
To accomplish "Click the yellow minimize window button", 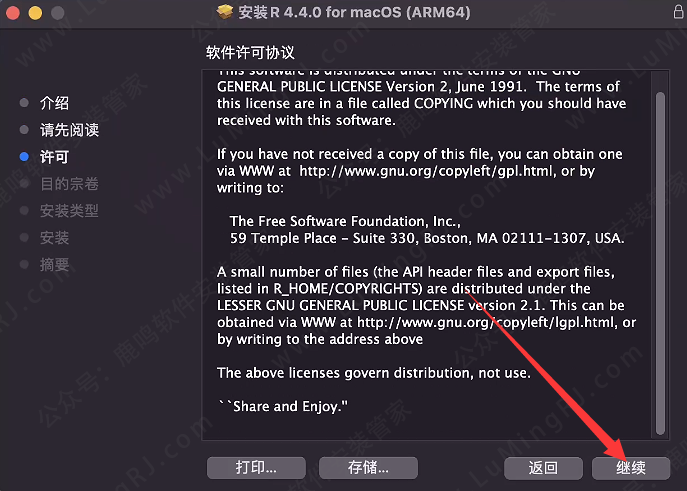I will click(x=35, y=13).
